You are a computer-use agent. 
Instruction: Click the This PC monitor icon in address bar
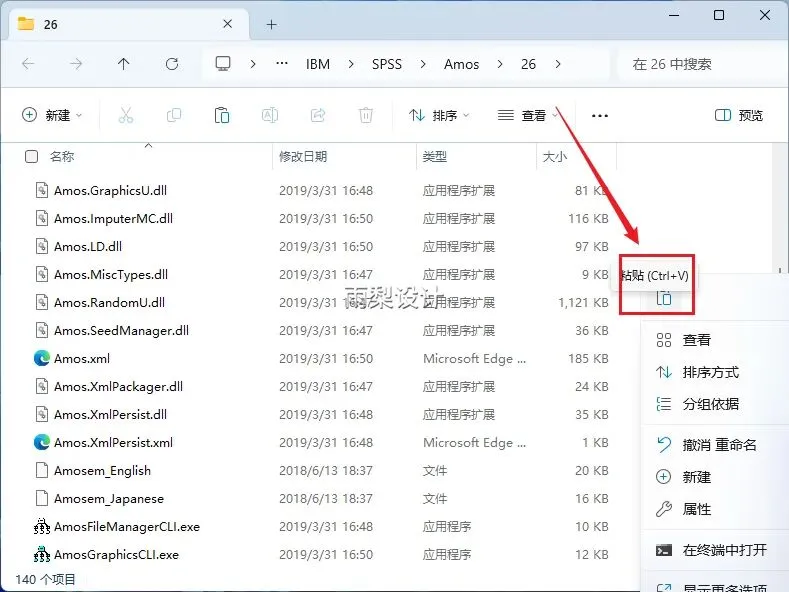click(223, 63)
